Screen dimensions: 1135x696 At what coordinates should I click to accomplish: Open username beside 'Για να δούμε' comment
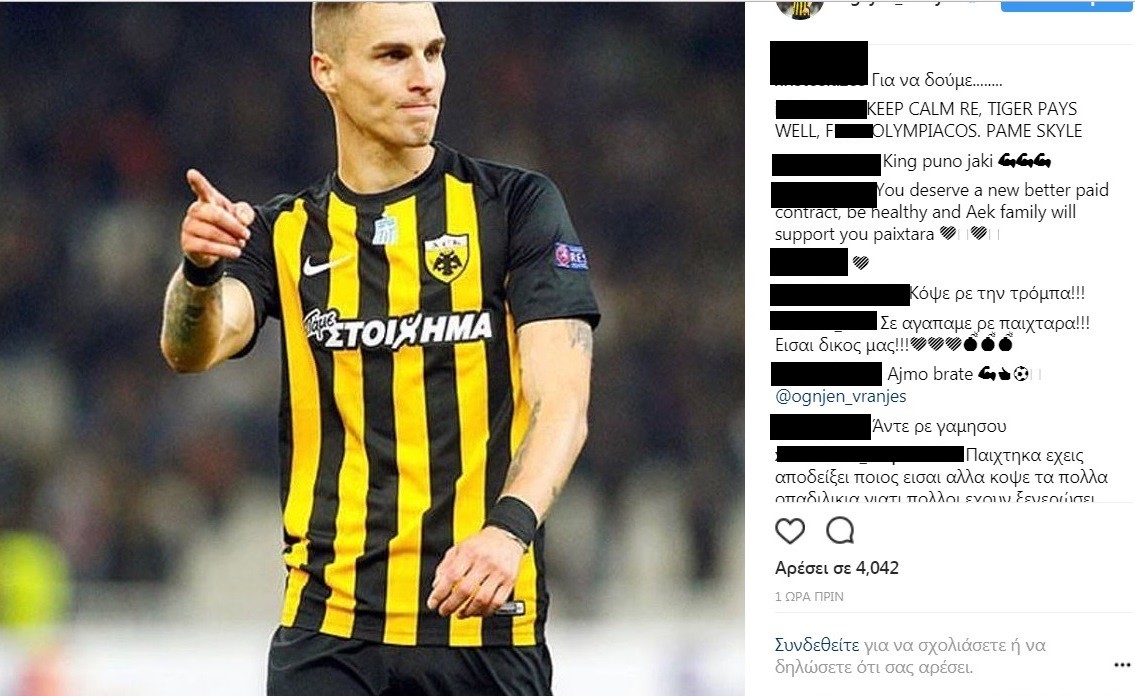[819, 63]
